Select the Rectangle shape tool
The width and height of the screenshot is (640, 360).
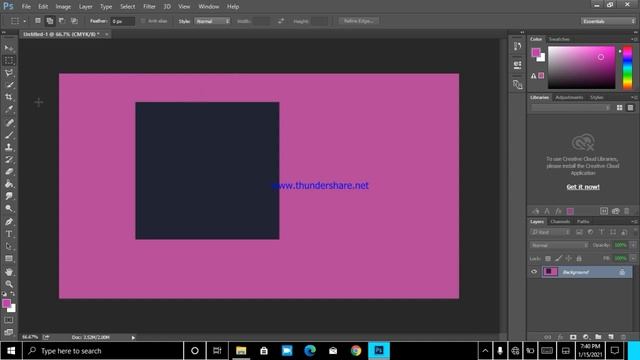pyautogui.click(x=9, y=258)
